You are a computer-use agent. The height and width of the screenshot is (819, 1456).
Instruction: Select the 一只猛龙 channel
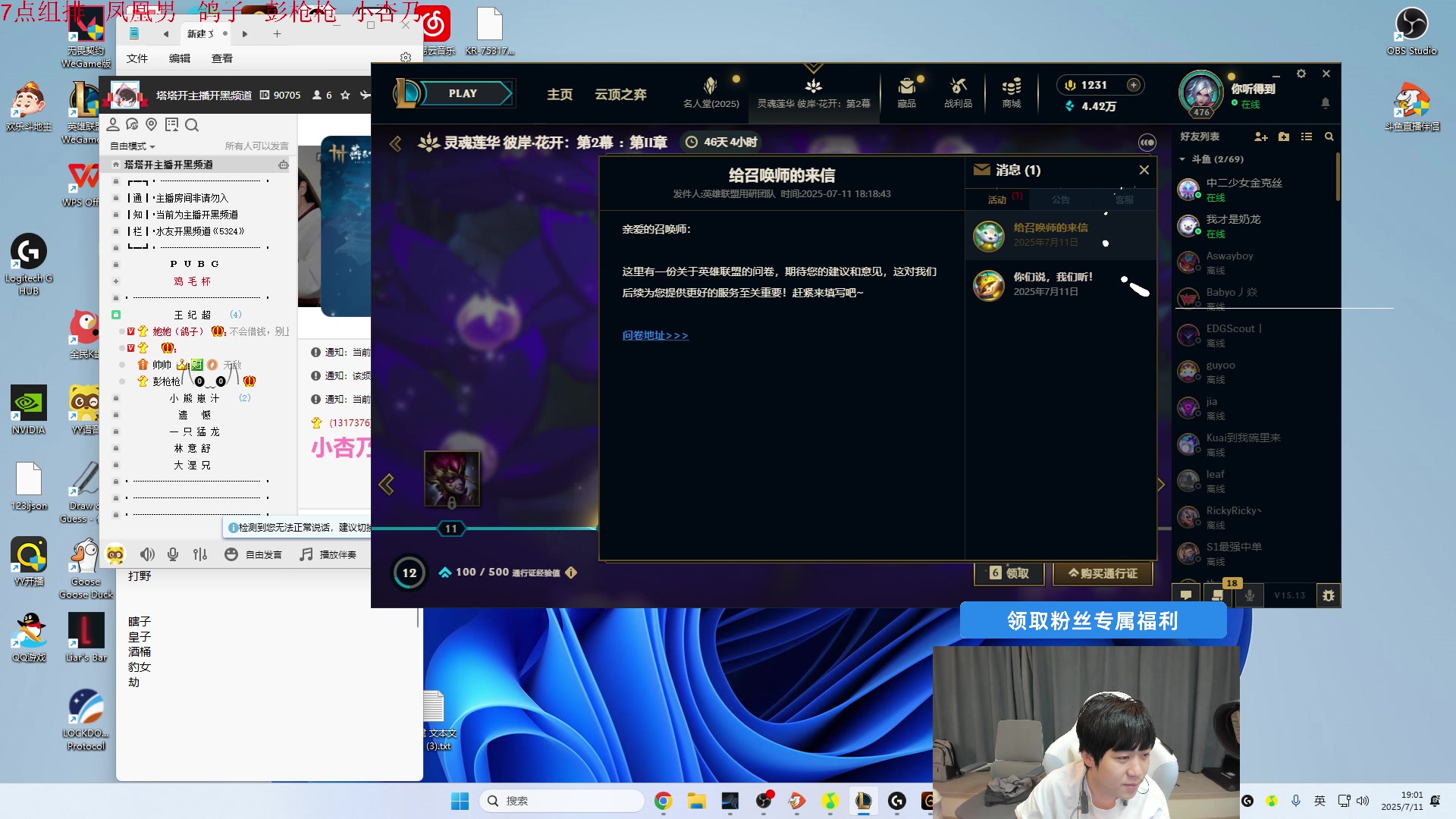click(195, 431)
